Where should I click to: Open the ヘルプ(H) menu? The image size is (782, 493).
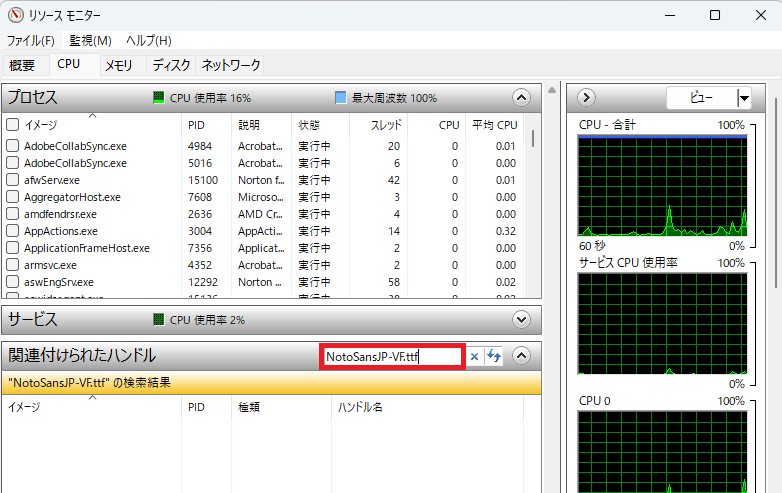click(x=149, y=40)
